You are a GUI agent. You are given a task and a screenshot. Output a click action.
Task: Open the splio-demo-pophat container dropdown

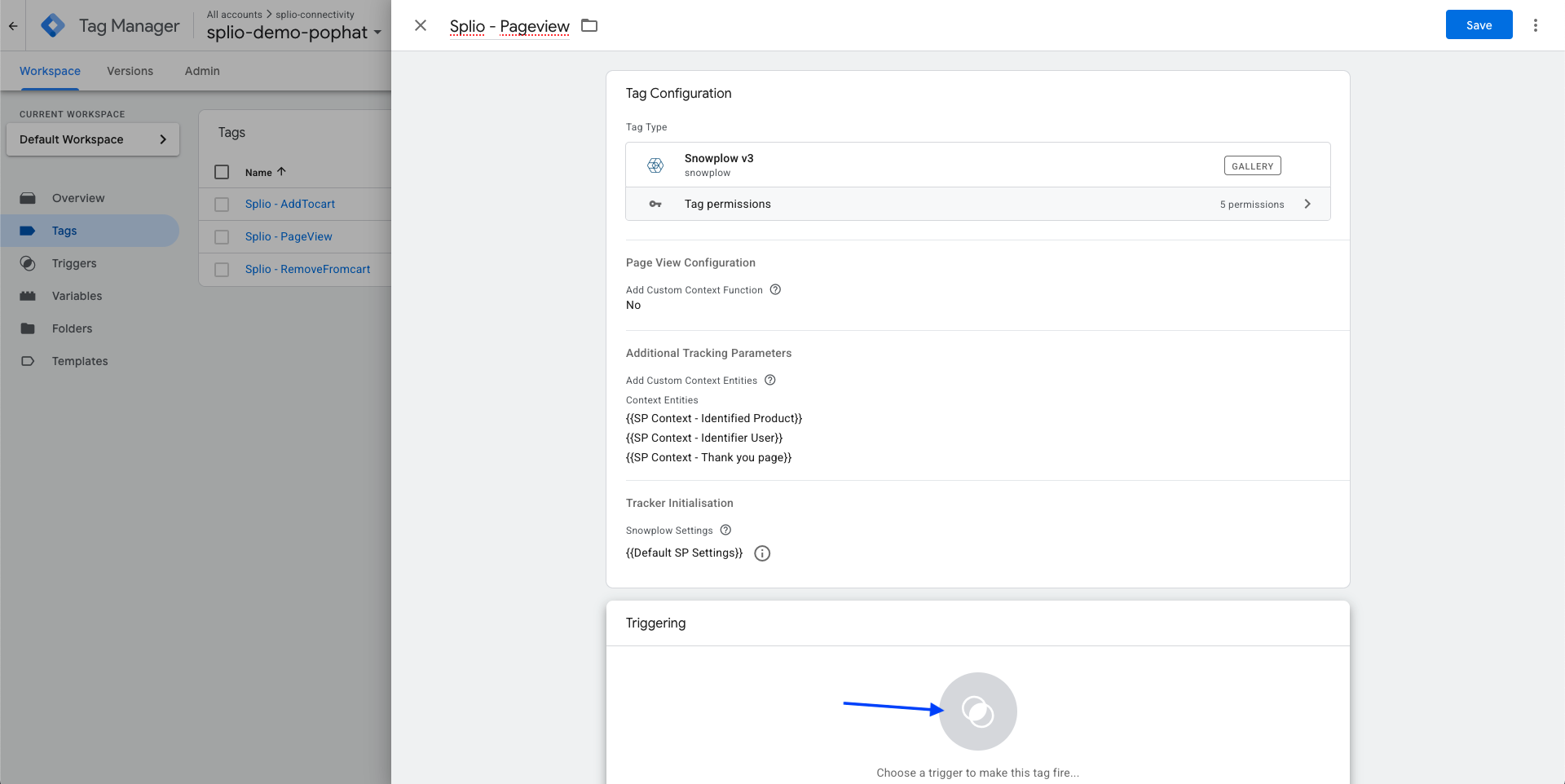click(x=294, y=33)
